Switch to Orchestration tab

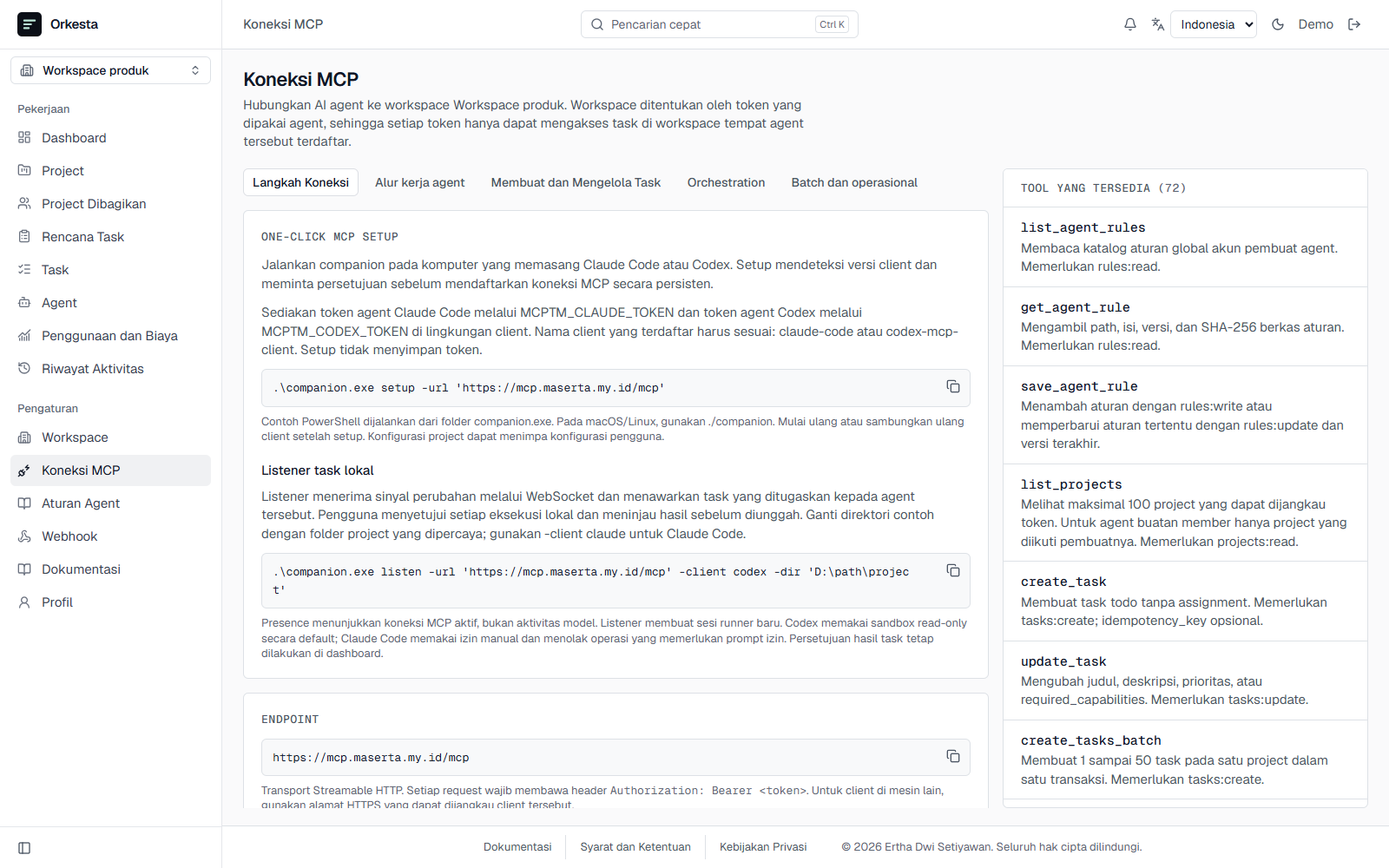click(x=726, y=182)
